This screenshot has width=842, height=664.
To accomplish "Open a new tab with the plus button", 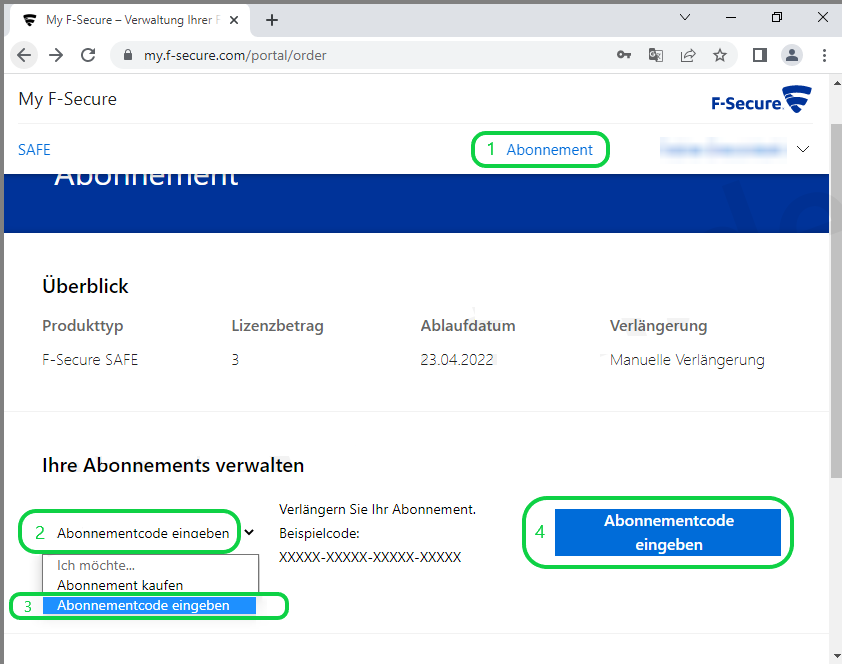I will (x=272, y=20).
